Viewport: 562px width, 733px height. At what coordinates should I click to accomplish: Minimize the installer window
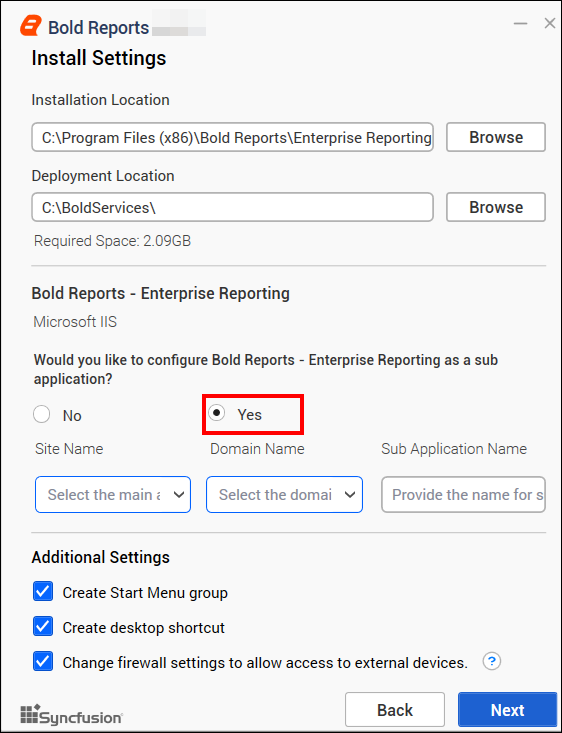[x=520, y=23]
